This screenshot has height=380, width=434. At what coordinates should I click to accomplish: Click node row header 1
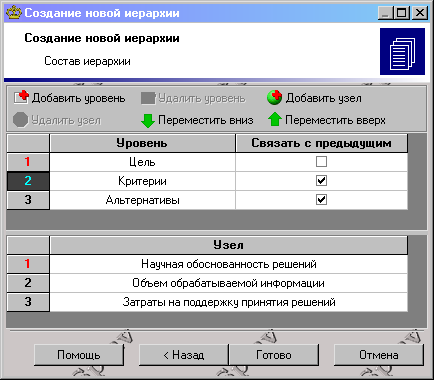coord(28,264)
